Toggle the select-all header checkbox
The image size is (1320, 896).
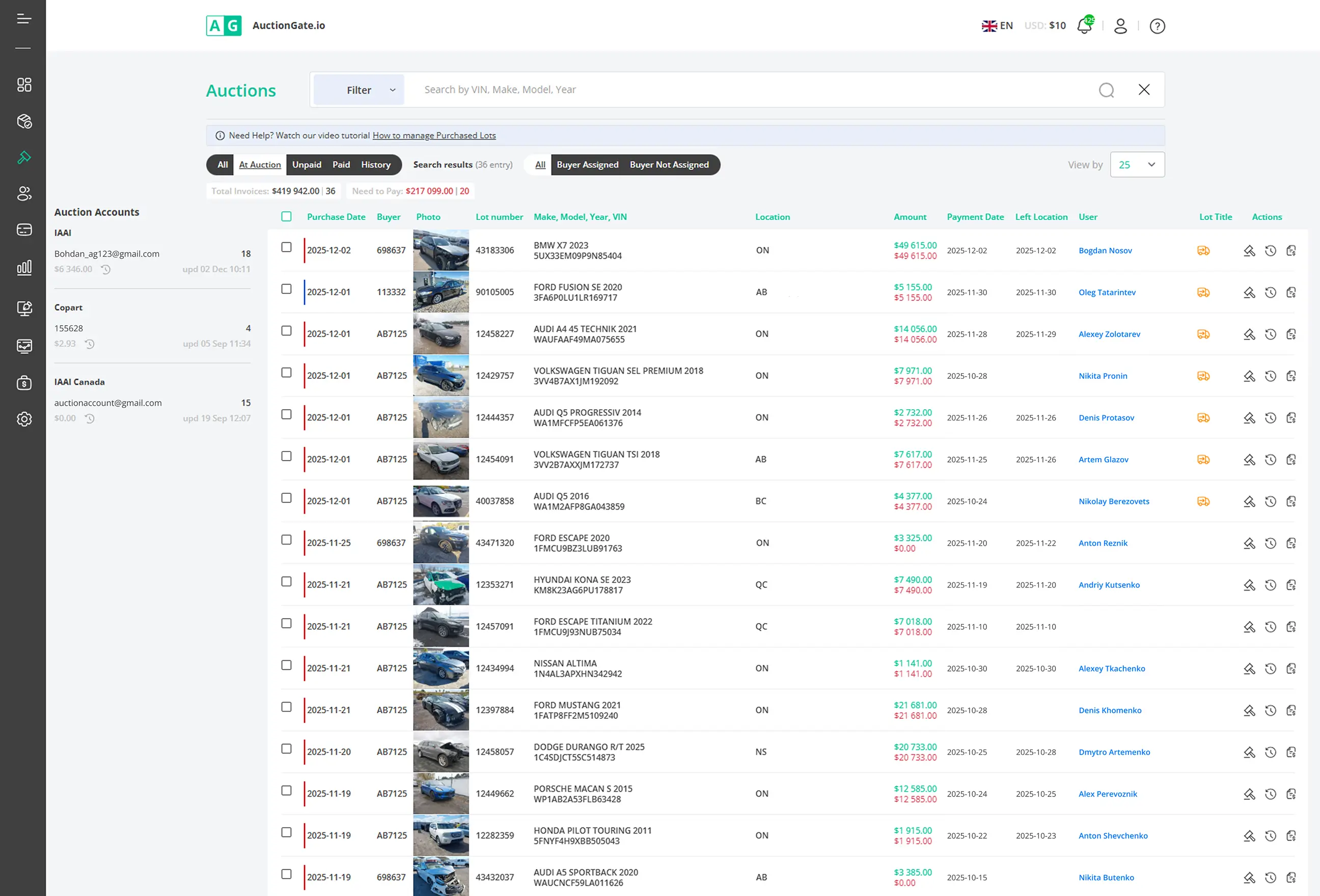[x=286, y=216]
